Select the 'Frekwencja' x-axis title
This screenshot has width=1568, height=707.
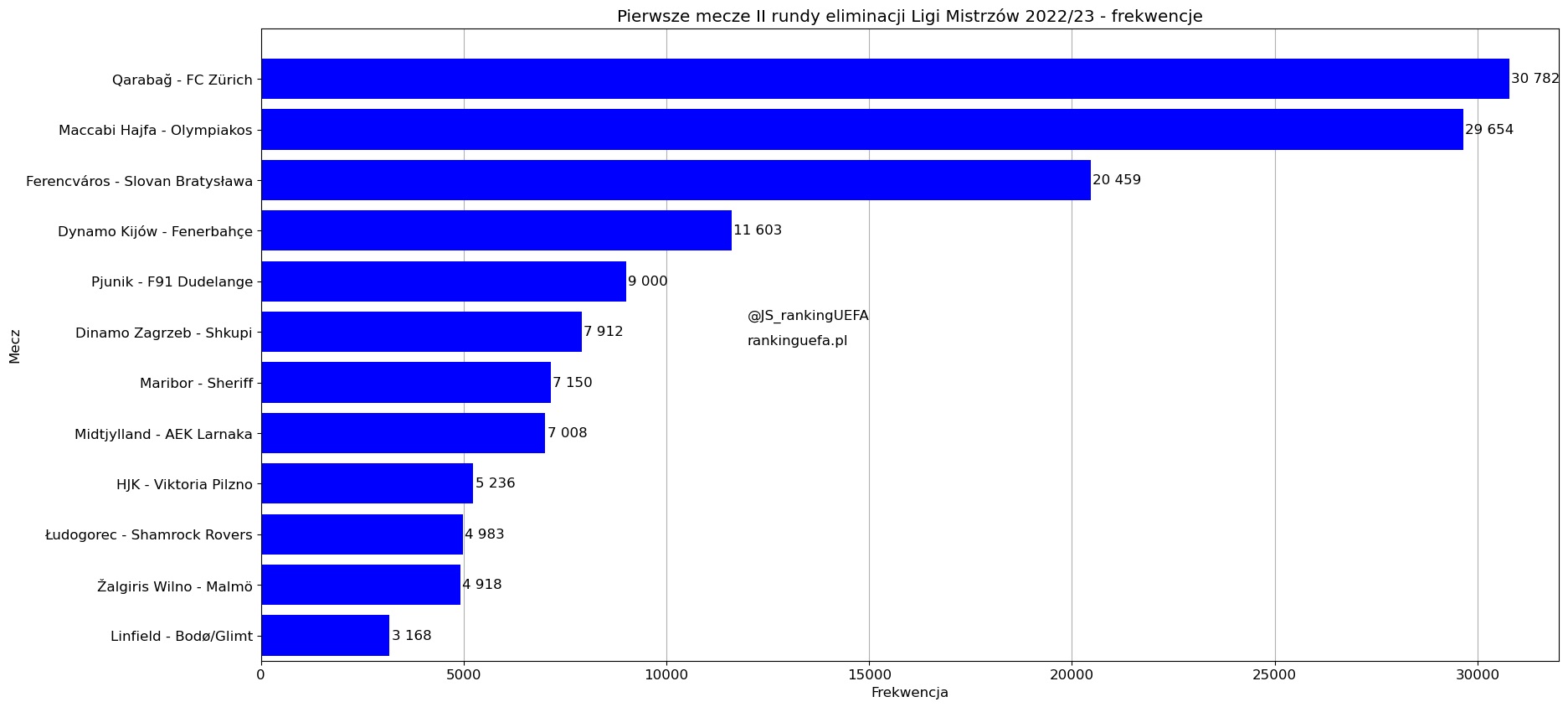tap(910, 693)
